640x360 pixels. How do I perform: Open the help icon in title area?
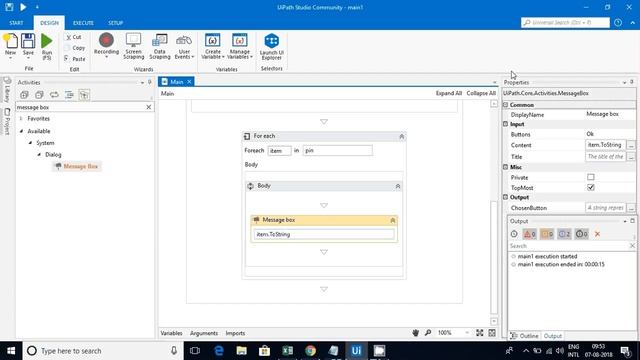(x=618, y=22)
